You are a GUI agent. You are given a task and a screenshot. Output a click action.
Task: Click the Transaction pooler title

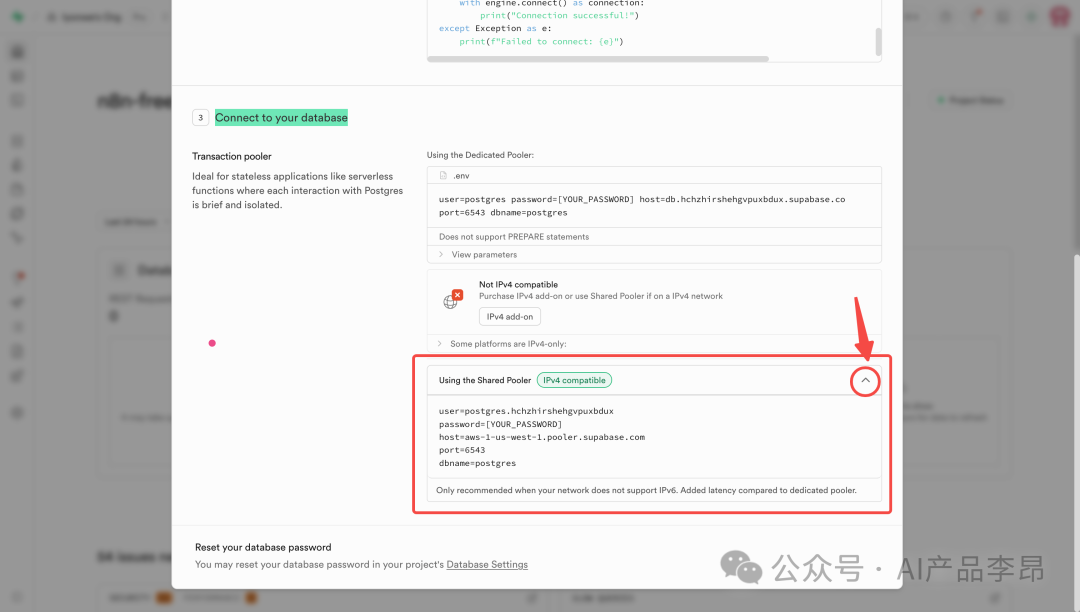click(x=231, y=156)
